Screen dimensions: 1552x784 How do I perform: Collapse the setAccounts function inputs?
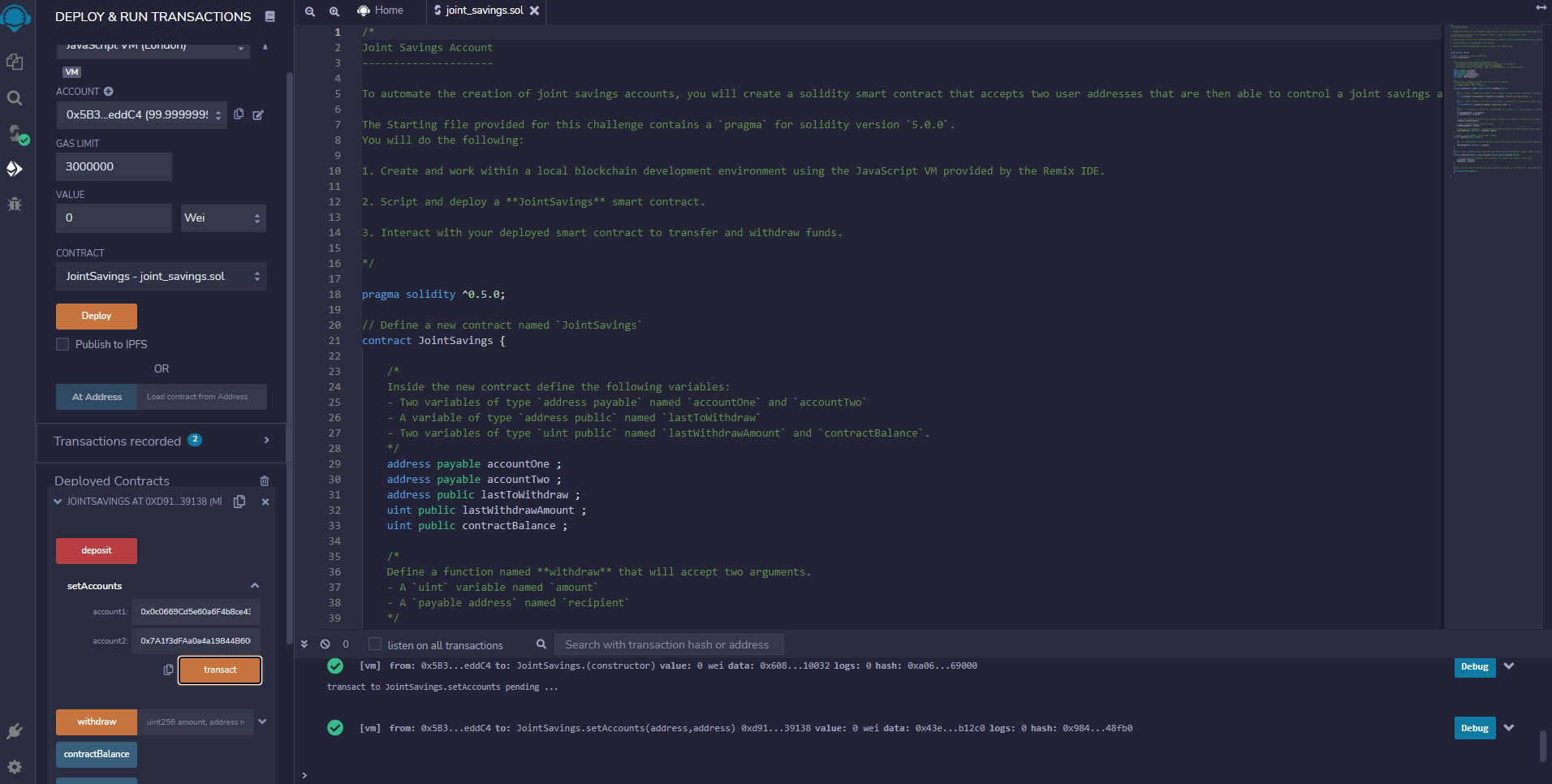pos(255,585)
